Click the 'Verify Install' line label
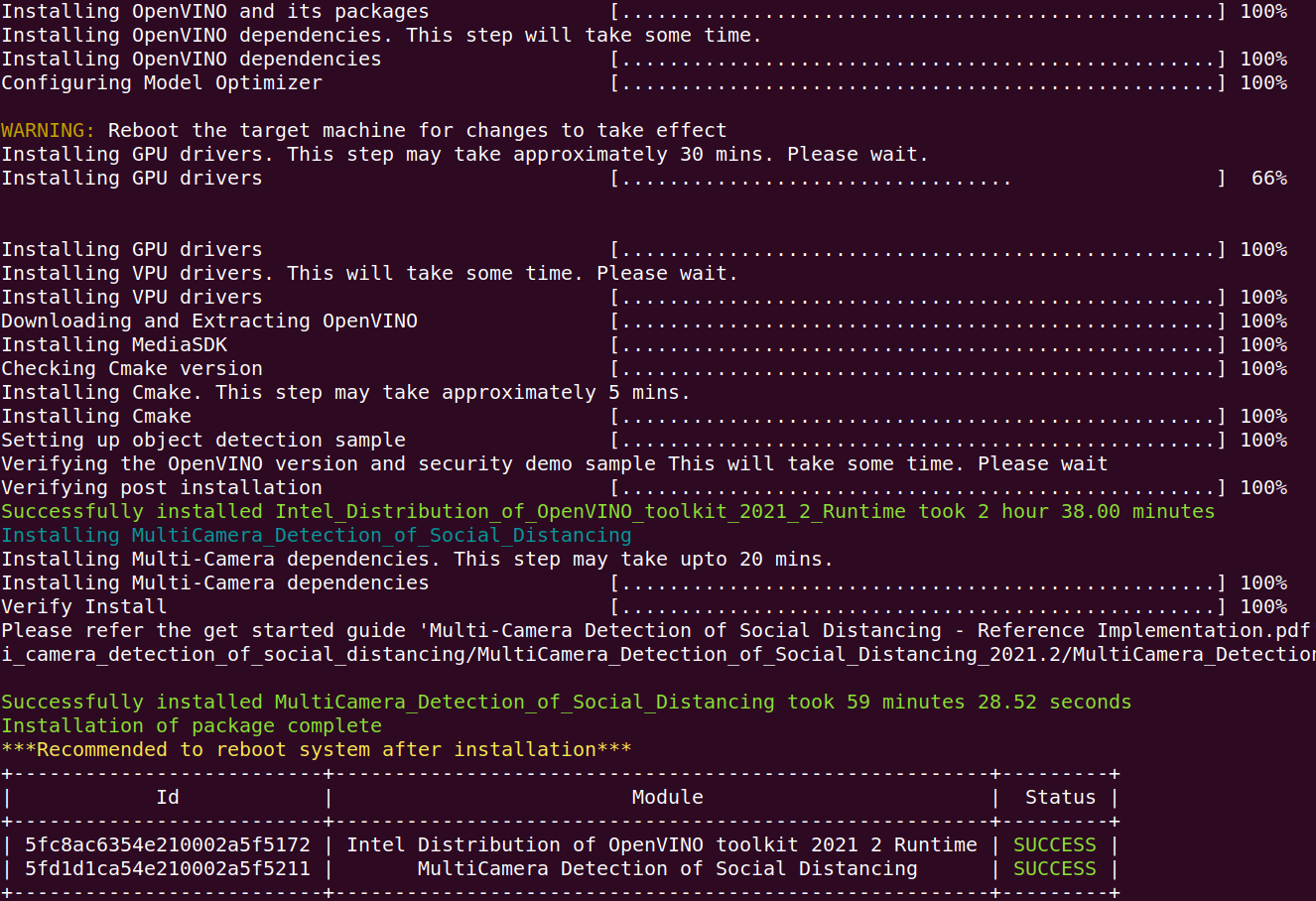Image resolution: width=1316 pixels, height=901 pixels. pos(84,607)
